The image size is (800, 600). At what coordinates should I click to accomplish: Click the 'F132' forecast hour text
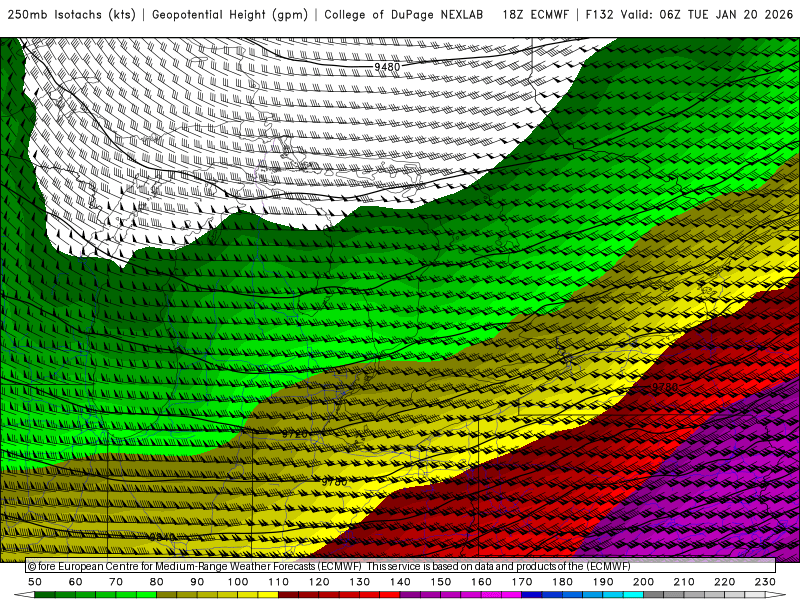[599, 15]
